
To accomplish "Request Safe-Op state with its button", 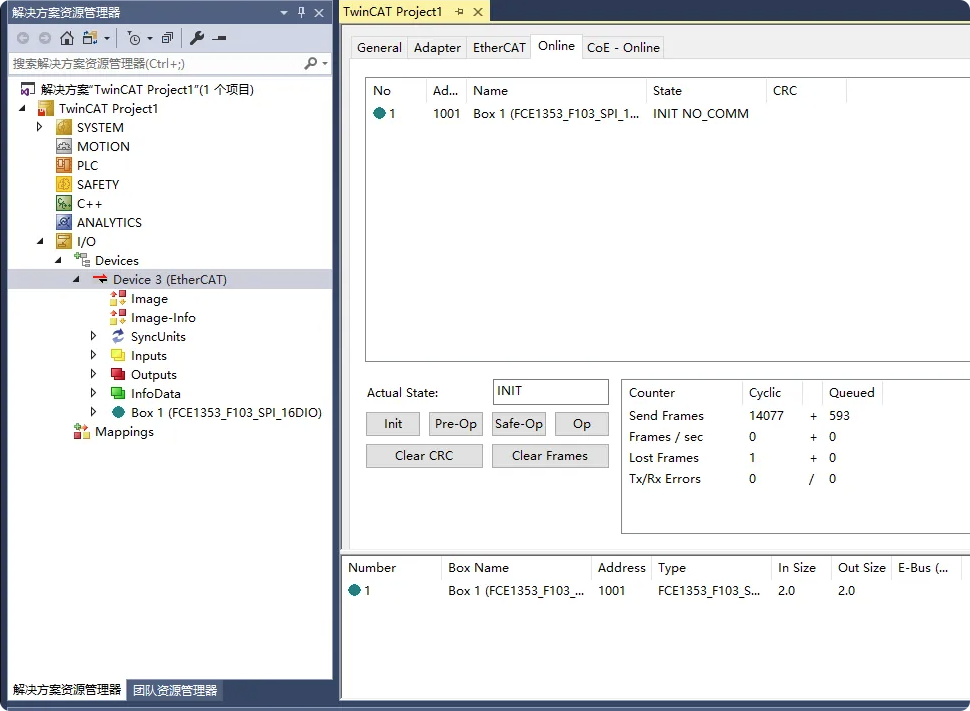I will click(x=519, y=424).
